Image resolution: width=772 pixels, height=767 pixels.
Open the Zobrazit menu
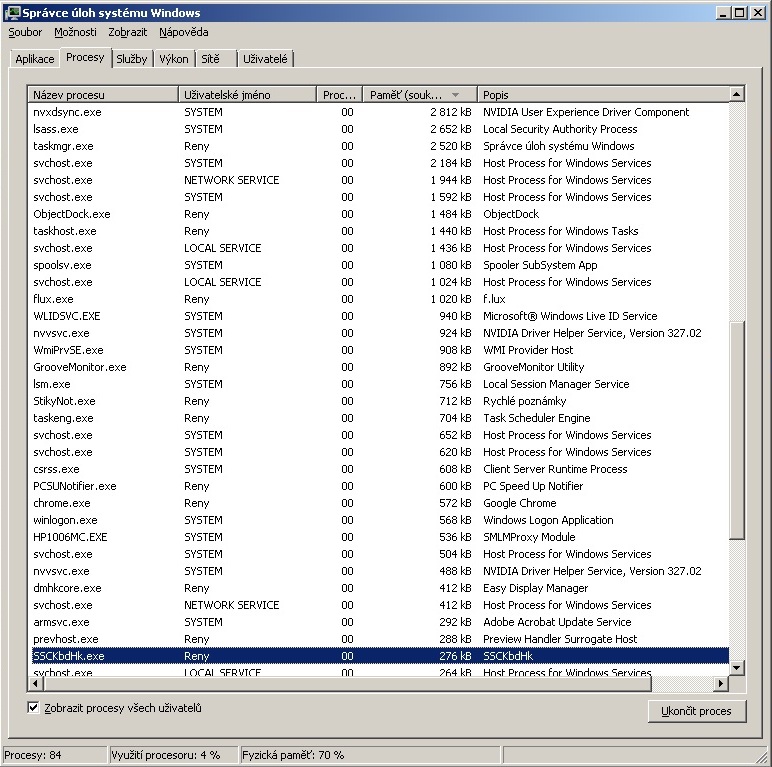click(128, 32)
